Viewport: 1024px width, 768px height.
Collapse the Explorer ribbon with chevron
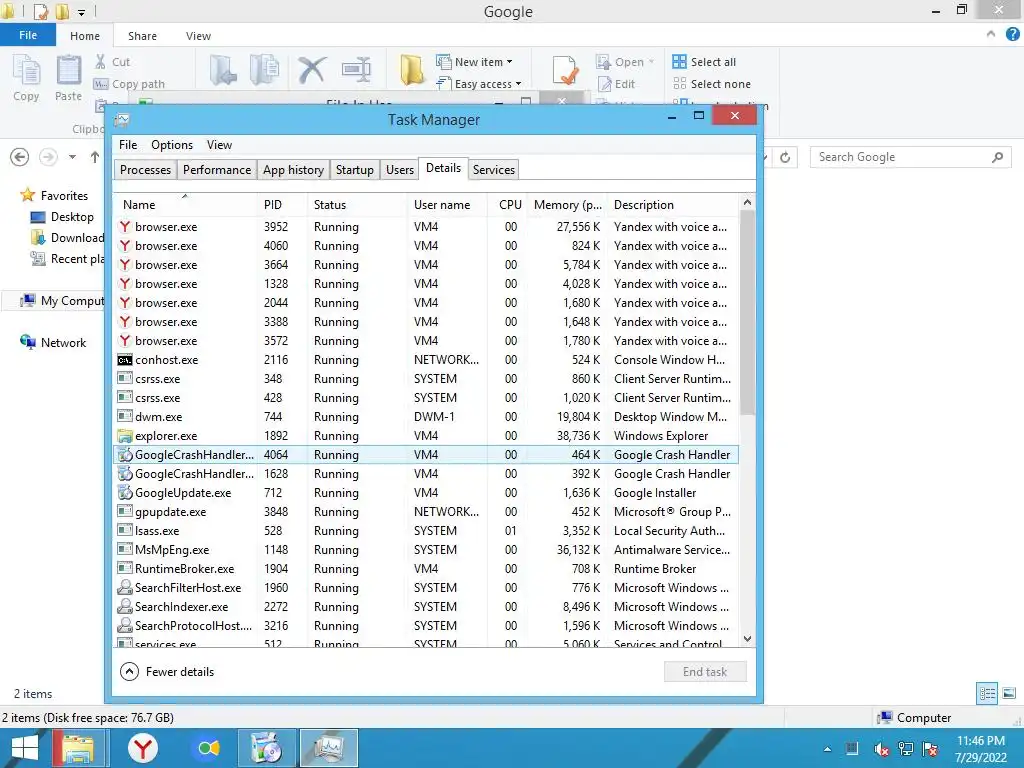coord(991,34)
